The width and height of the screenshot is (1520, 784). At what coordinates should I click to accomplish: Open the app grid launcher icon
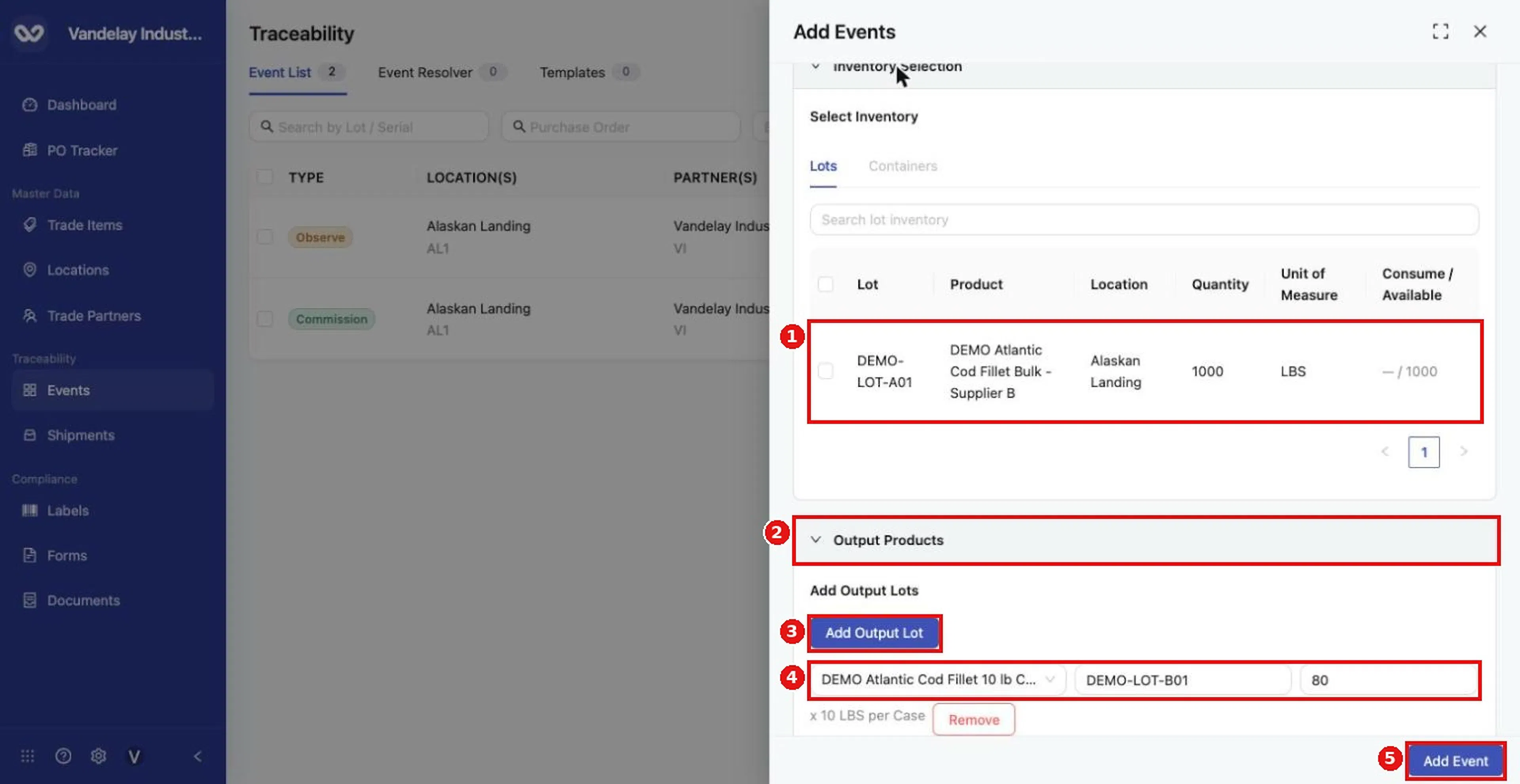[x=28, y=756]
